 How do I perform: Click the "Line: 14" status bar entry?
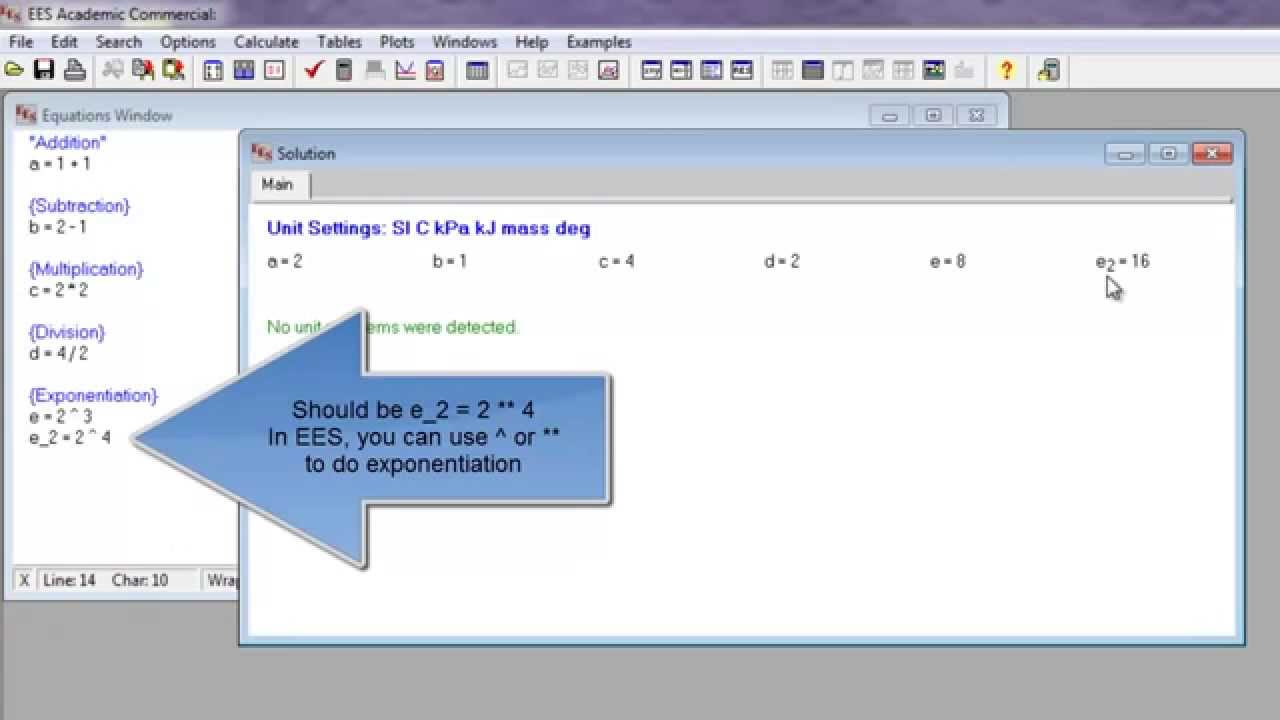coord(69,580)
